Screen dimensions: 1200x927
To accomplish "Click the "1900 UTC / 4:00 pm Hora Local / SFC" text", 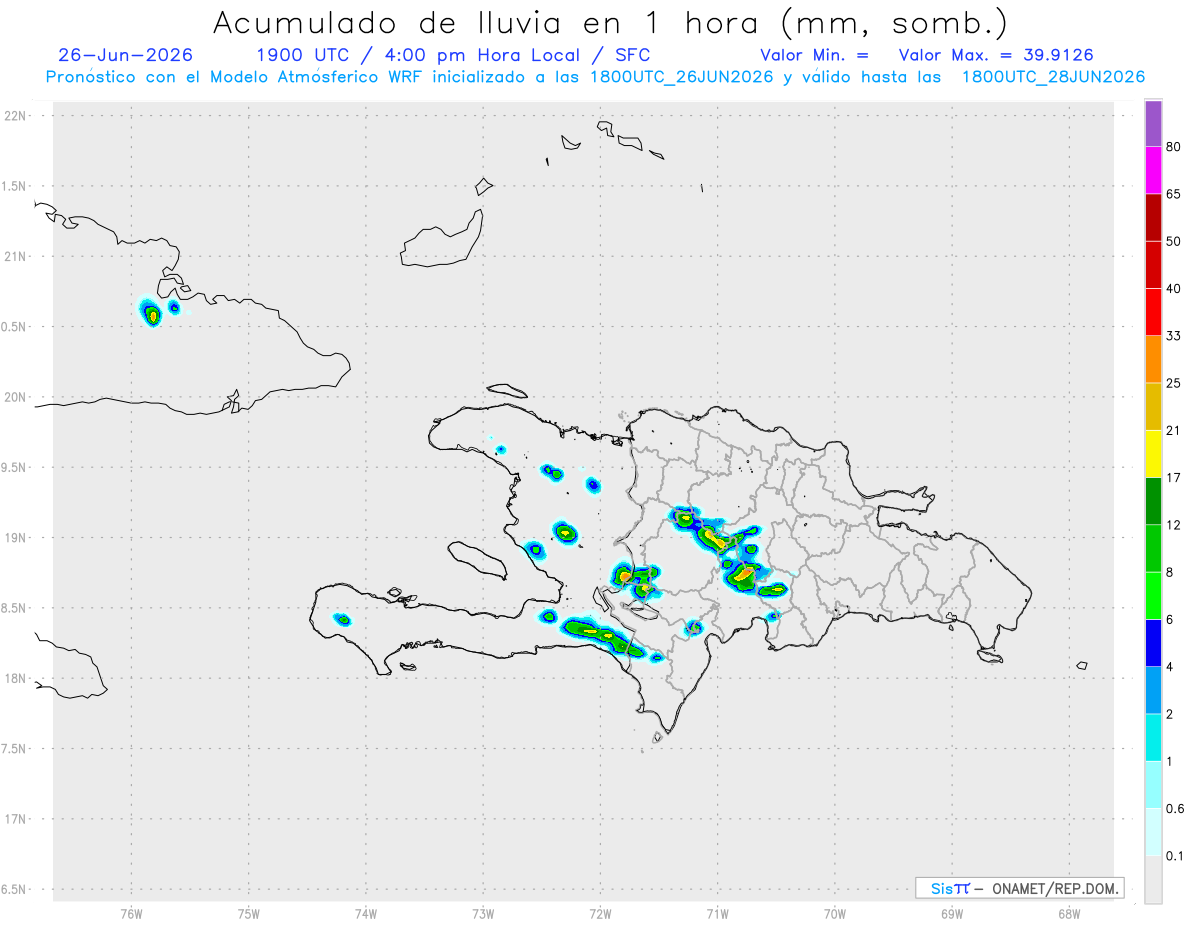I will tap(453, 55).
